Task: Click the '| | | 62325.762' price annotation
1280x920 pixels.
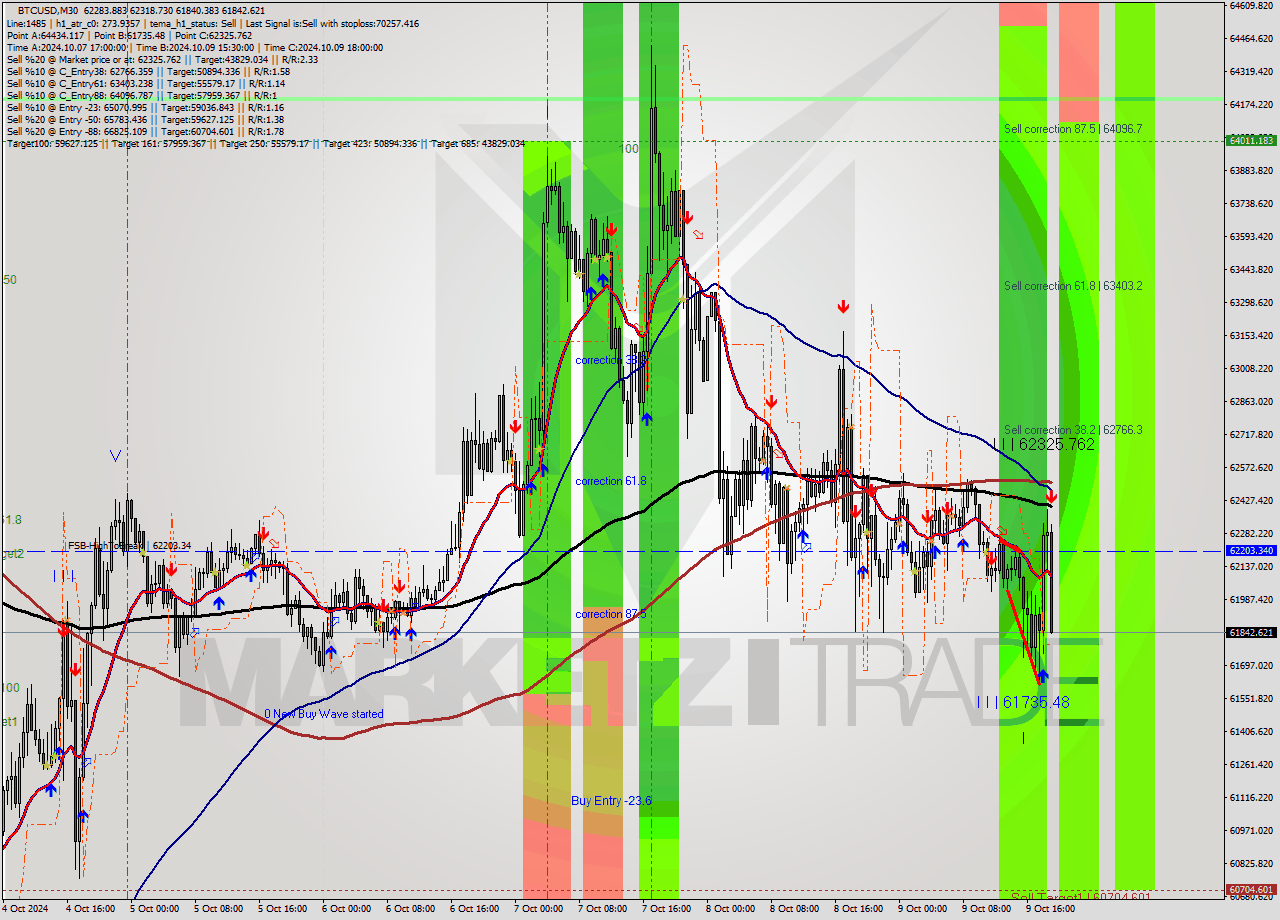Action: tap(1044, 444)
